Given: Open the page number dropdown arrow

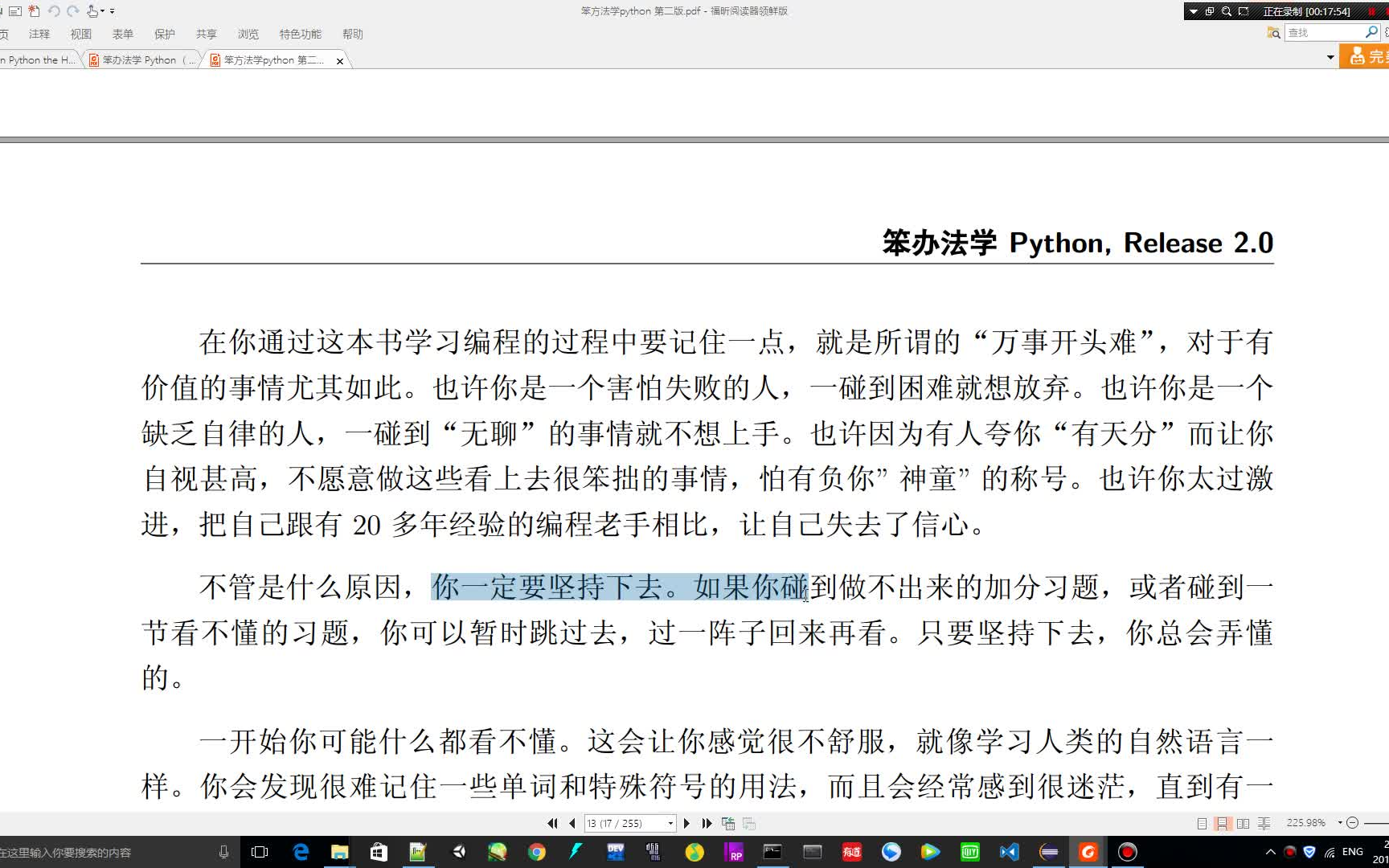Looking at the screenshot, I should click(x=670, y=823).
